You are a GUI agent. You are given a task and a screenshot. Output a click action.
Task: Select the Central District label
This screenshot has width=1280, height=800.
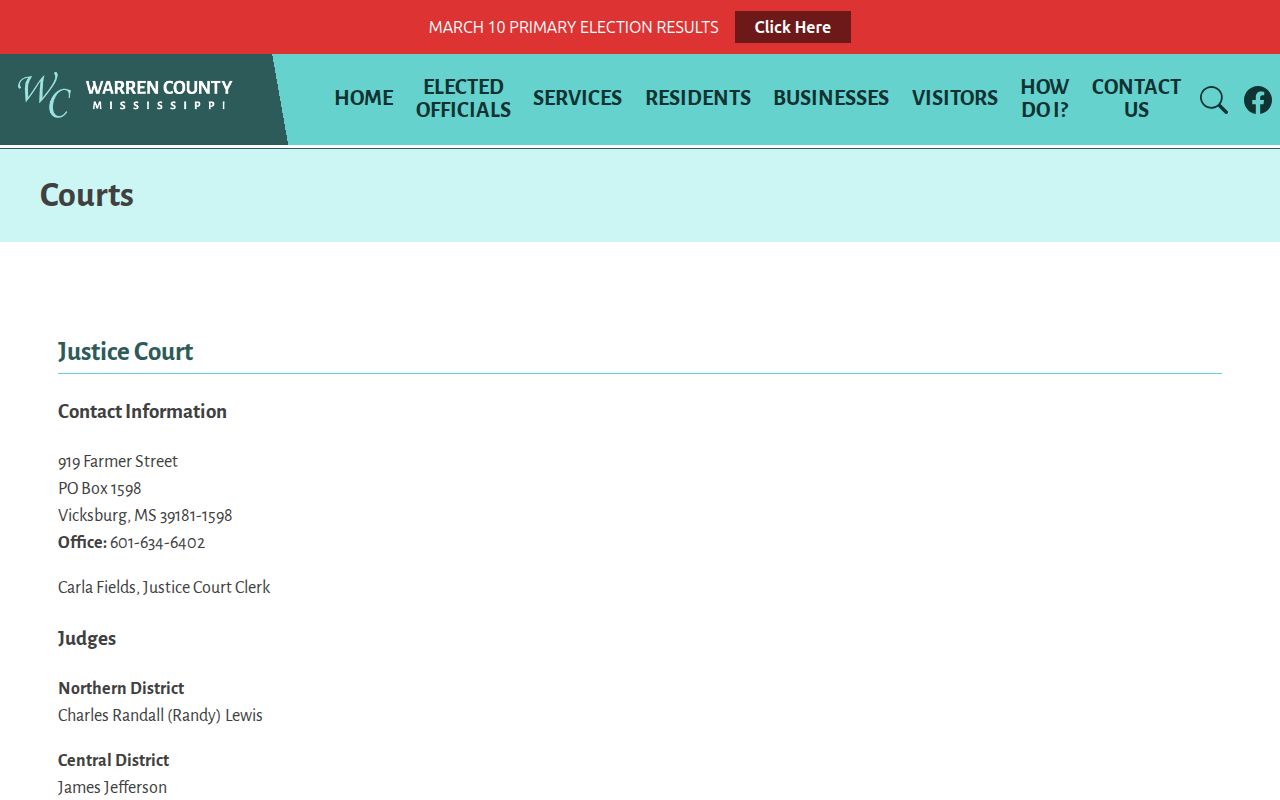coord(114,760)
